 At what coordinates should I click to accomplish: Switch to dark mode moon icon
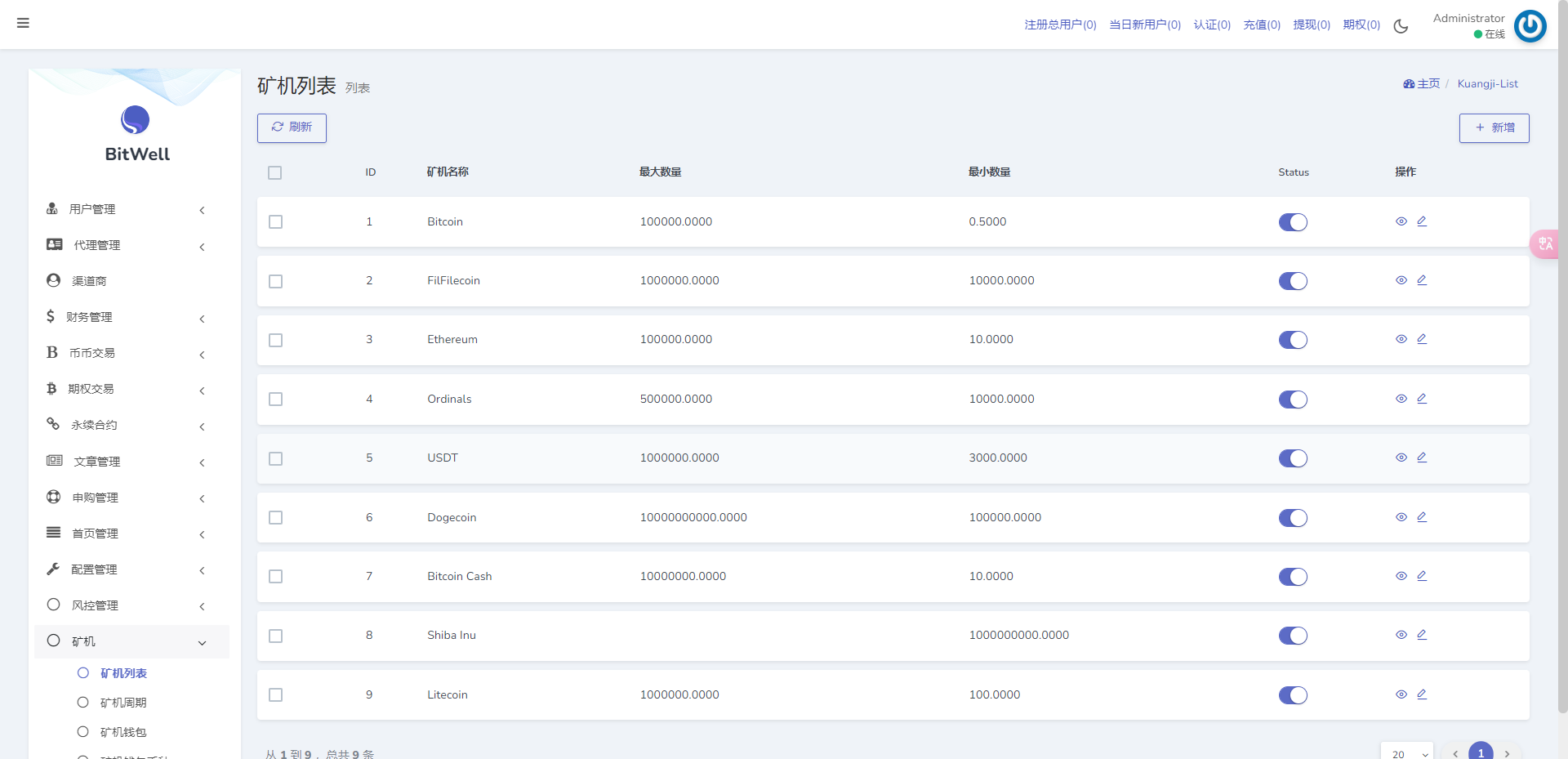pos(1401,26)
